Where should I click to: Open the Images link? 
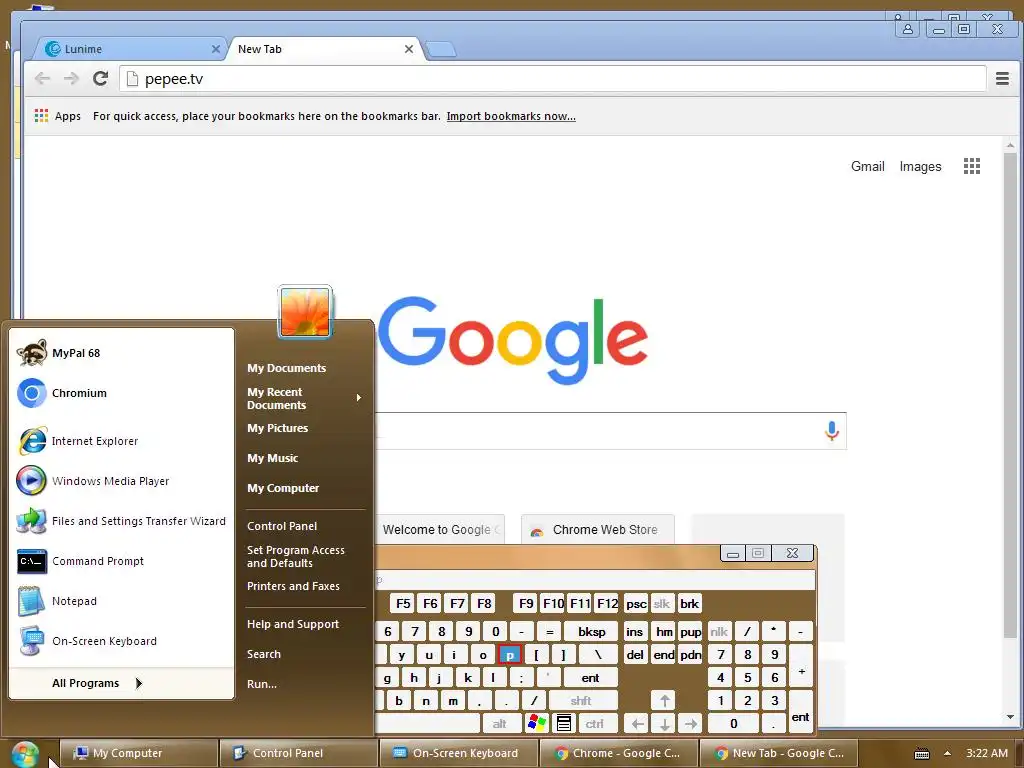(x=920, y=167)
